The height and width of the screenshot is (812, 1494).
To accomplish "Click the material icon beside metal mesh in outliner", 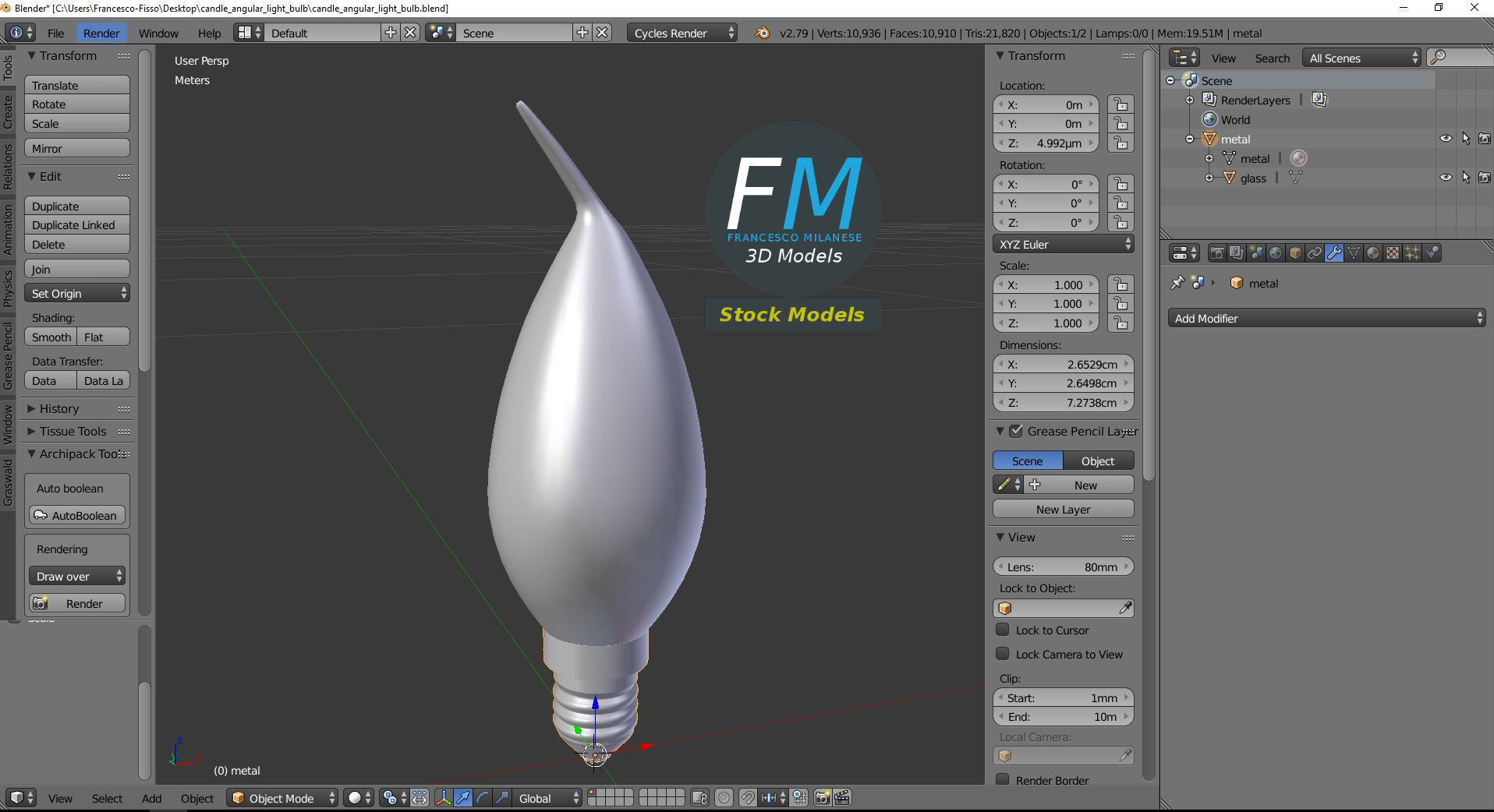I will 1298,158.
